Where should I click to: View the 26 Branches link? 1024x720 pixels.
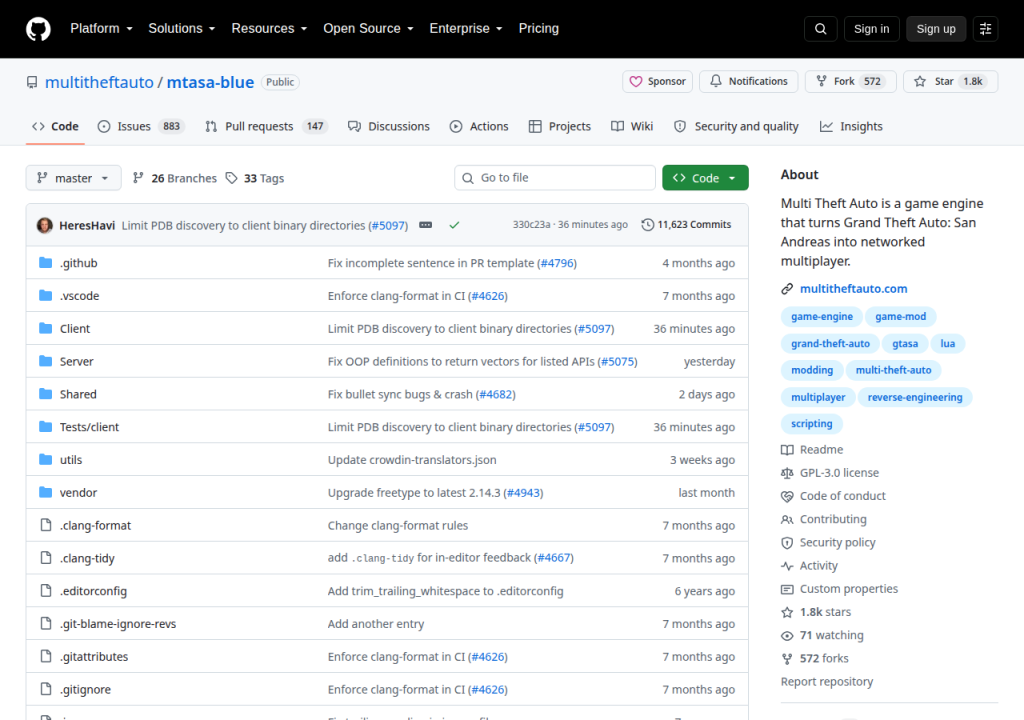174,178
